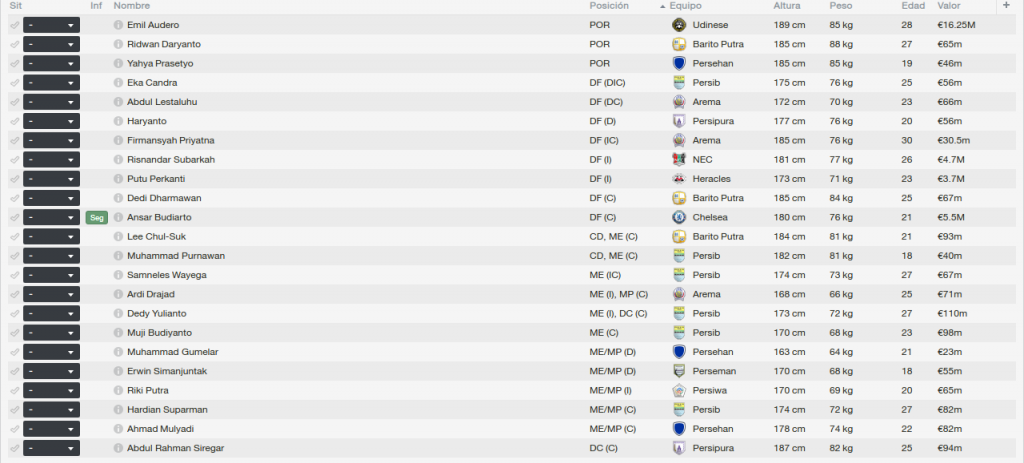Sort the list by the Posición column header
This screenshot has height=463, width=1024.
coord(609,6)
